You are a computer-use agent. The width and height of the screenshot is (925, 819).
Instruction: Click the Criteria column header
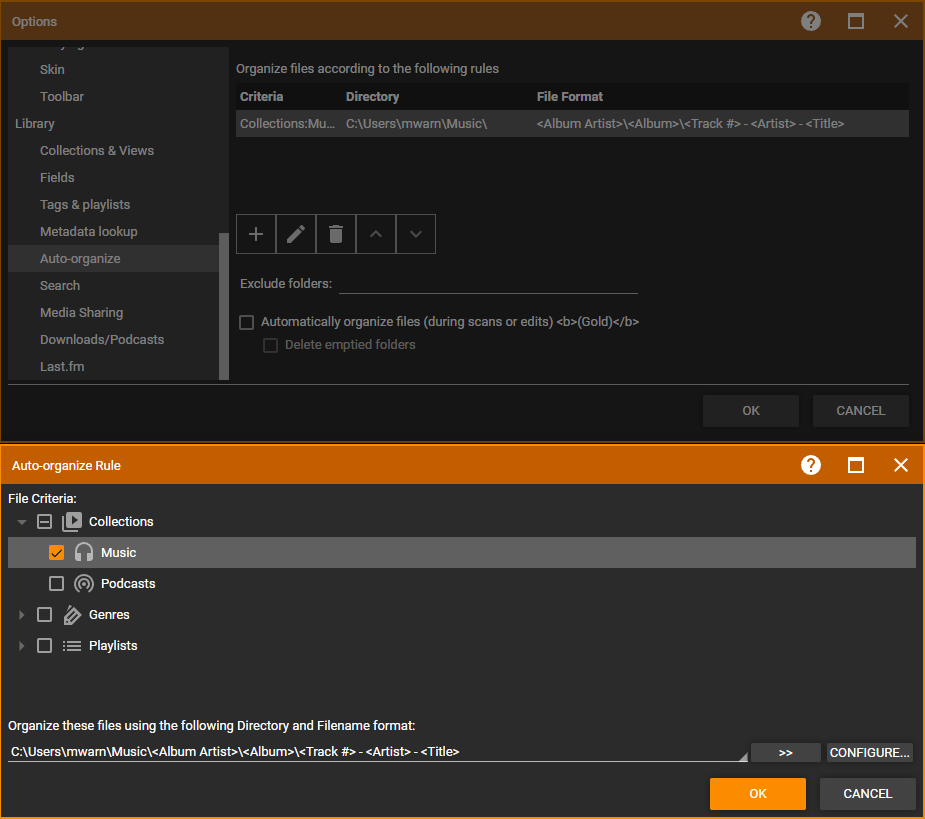pos(261,97)
